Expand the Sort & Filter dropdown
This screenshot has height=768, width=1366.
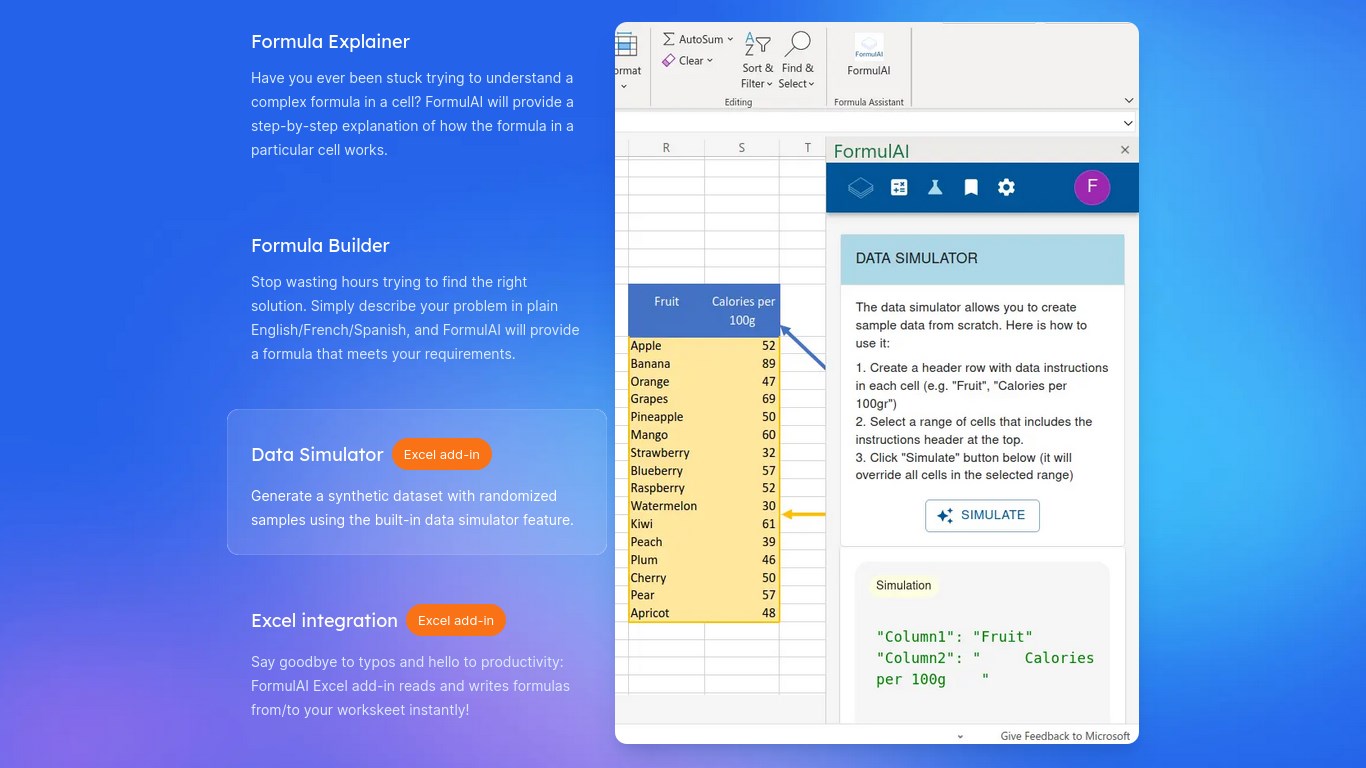[x=770, y=84]
